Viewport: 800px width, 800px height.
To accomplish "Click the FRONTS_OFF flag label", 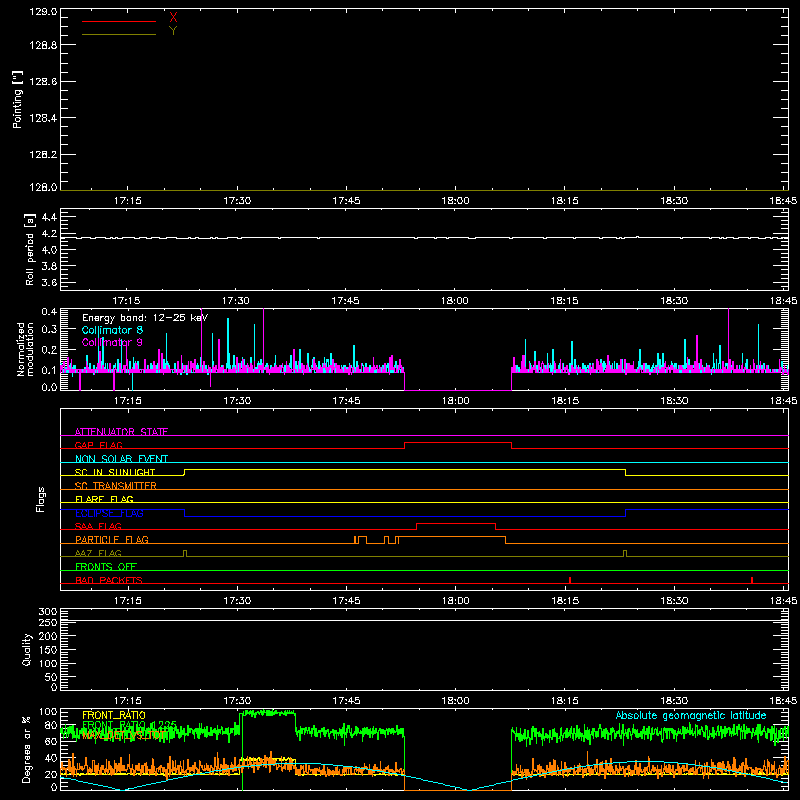I will click(x=106, y=567).
